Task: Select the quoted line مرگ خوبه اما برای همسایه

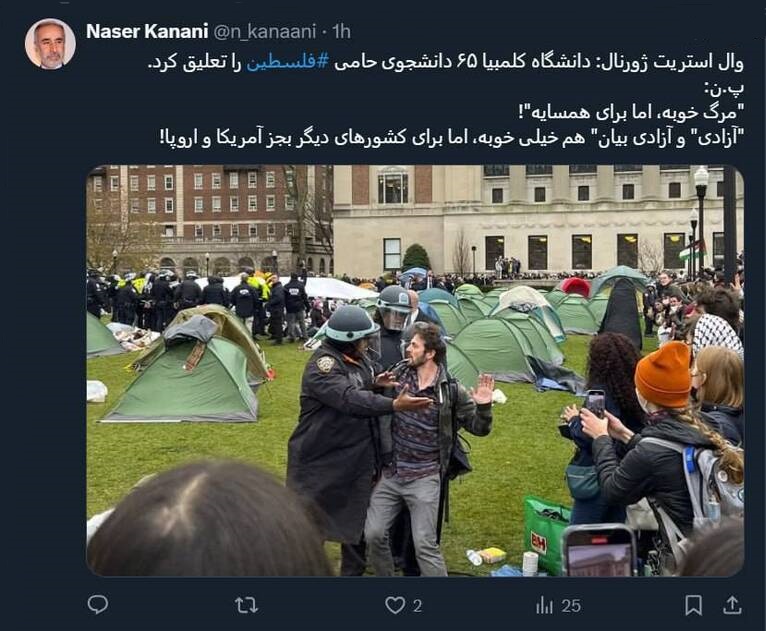Action: [x=631, y=113]
